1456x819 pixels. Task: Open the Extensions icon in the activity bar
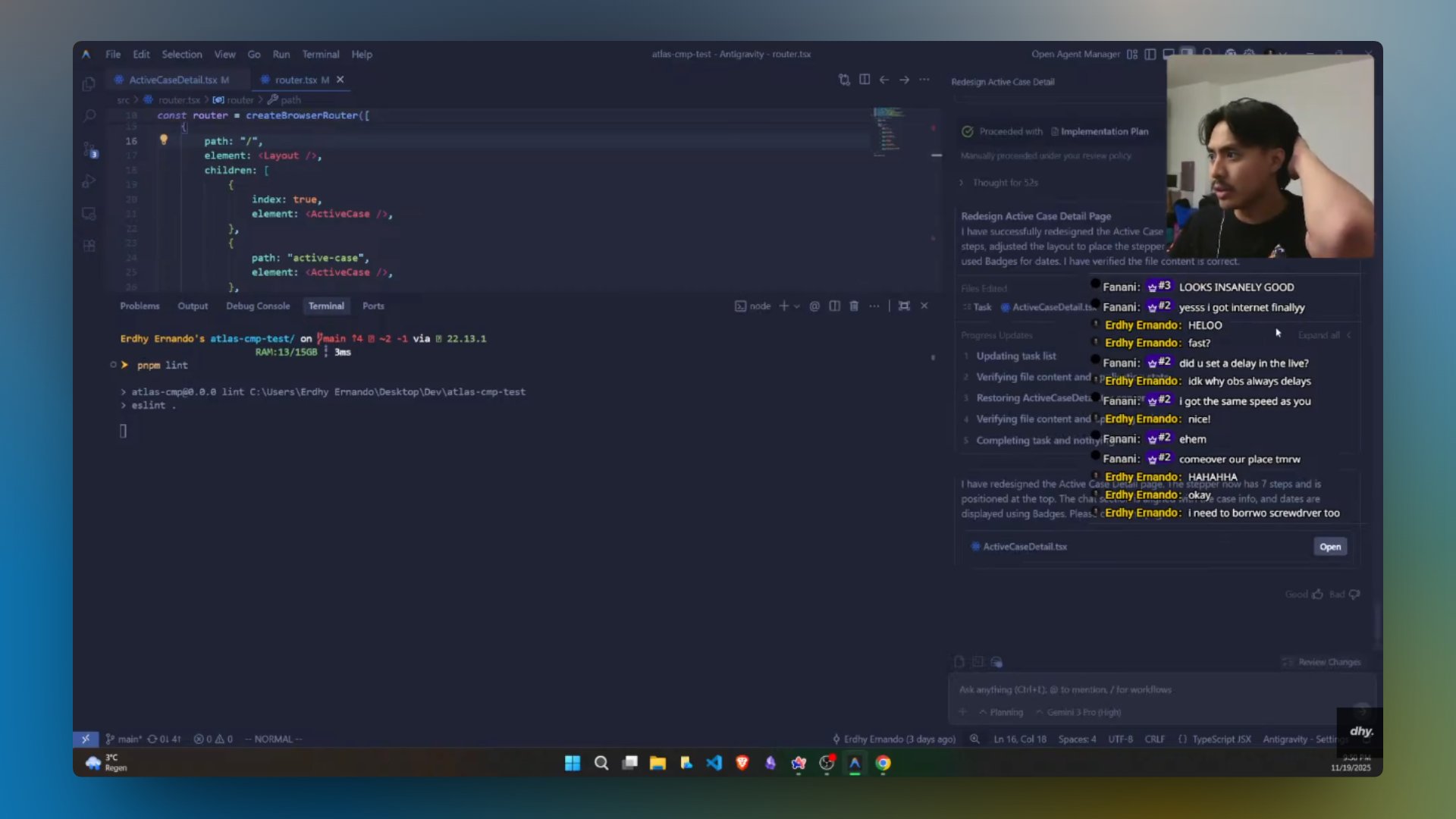click(89, 246)
